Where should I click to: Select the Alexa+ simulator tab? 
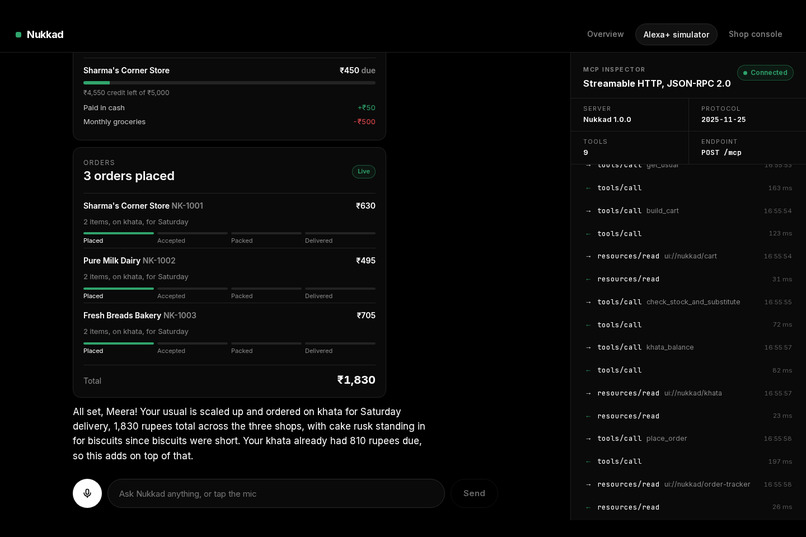[x=676, y=34]
